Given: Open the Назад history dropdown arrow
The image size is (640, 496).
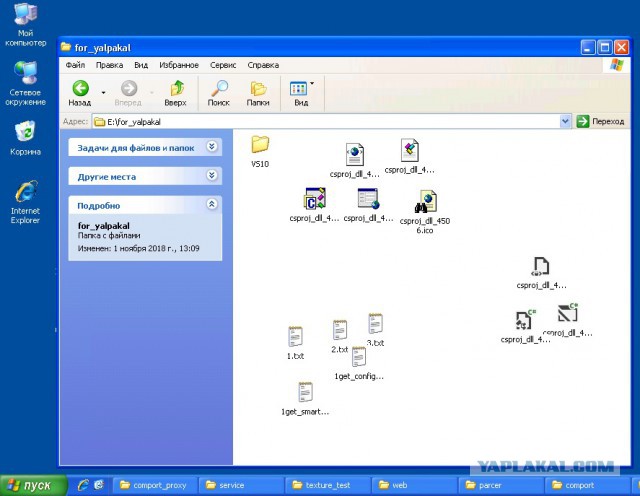Looking at the screenshot, I should point(103,93).
